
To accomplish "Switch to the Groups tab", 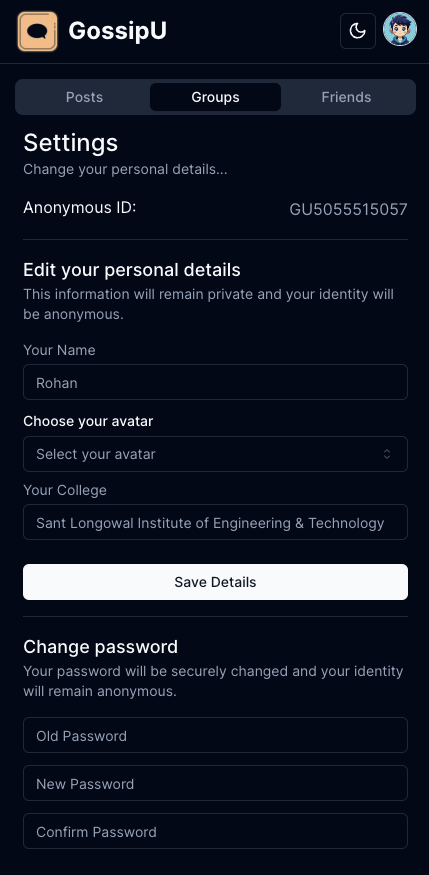I will coord(215,97).
